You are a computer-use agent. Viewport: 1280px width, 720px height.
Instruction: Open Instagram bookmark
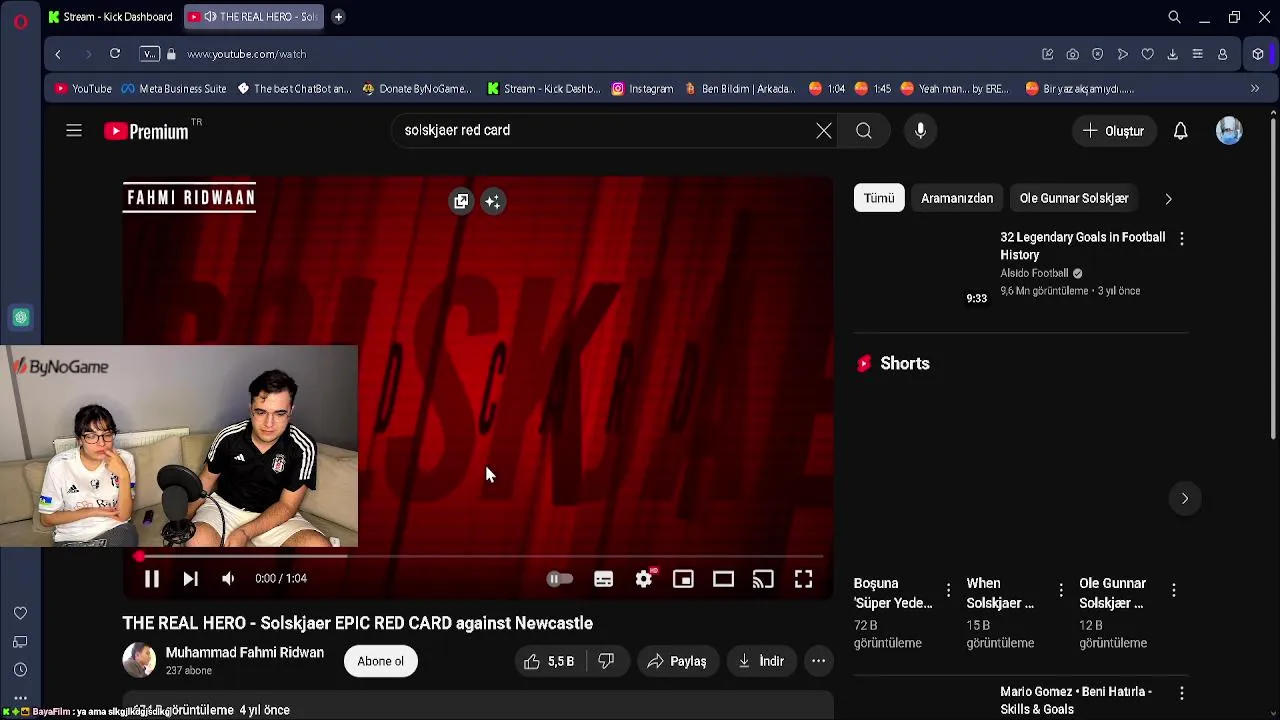(642, 89)
